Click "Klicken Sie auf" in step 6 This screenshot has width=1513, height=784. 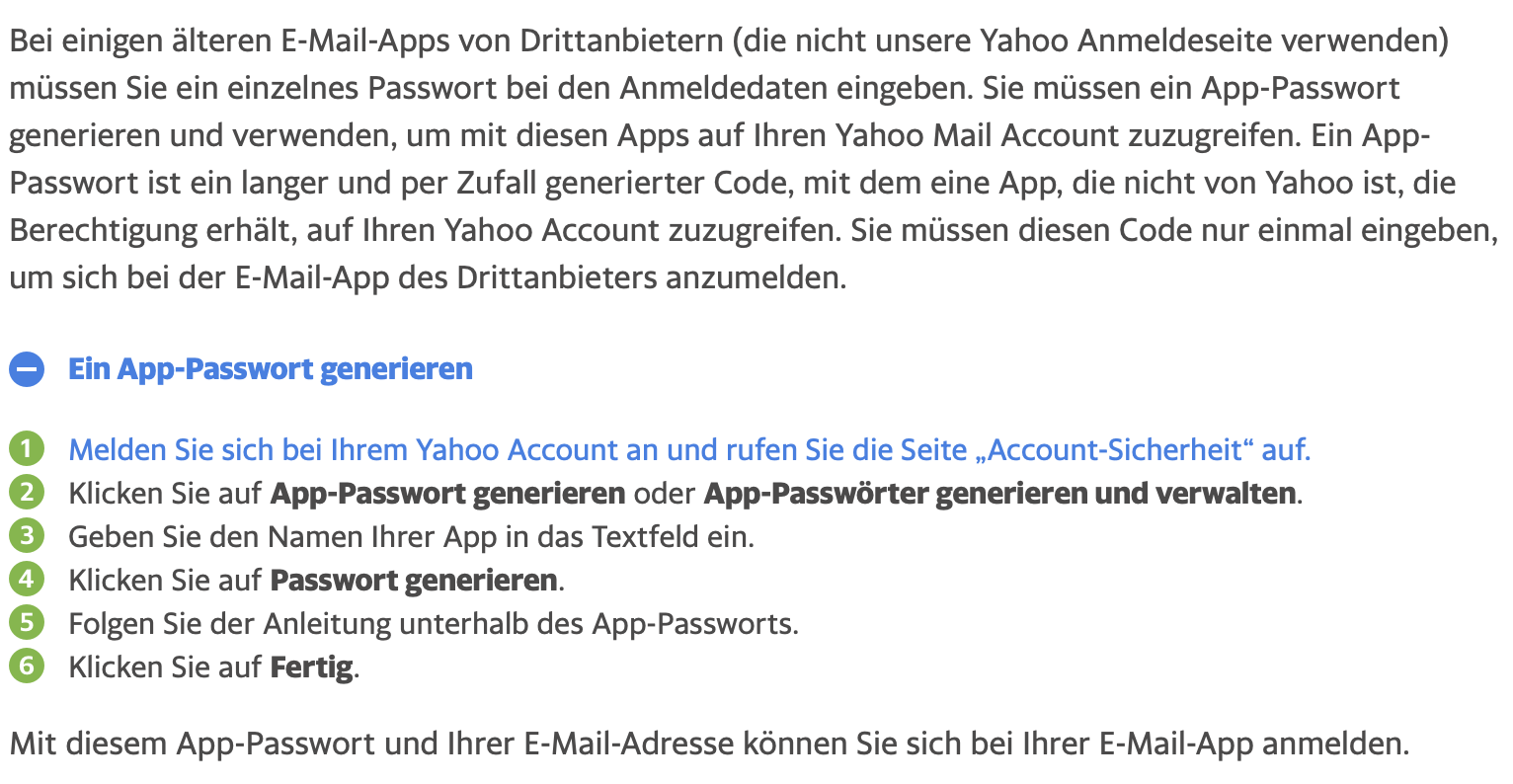coord(165,667)
